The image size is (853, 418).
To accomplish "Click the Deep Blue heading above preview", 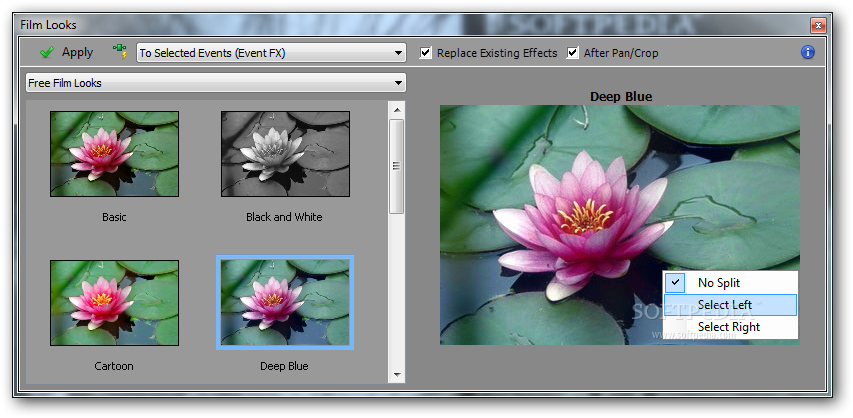I will coord(621,97).
